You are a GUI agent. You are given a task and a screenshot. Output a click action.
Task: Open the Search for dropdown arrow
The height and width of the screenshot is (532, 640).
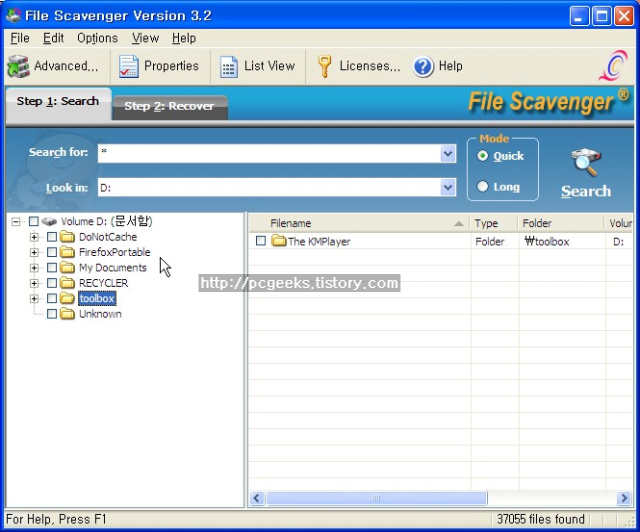448,154
